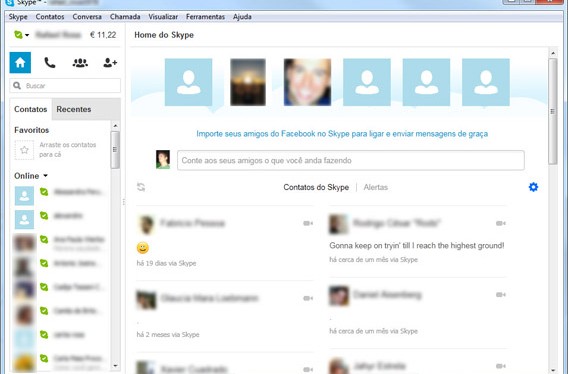Click the search magnifier icon
This screenshot has width=568, height=374.
pos(17,86)
